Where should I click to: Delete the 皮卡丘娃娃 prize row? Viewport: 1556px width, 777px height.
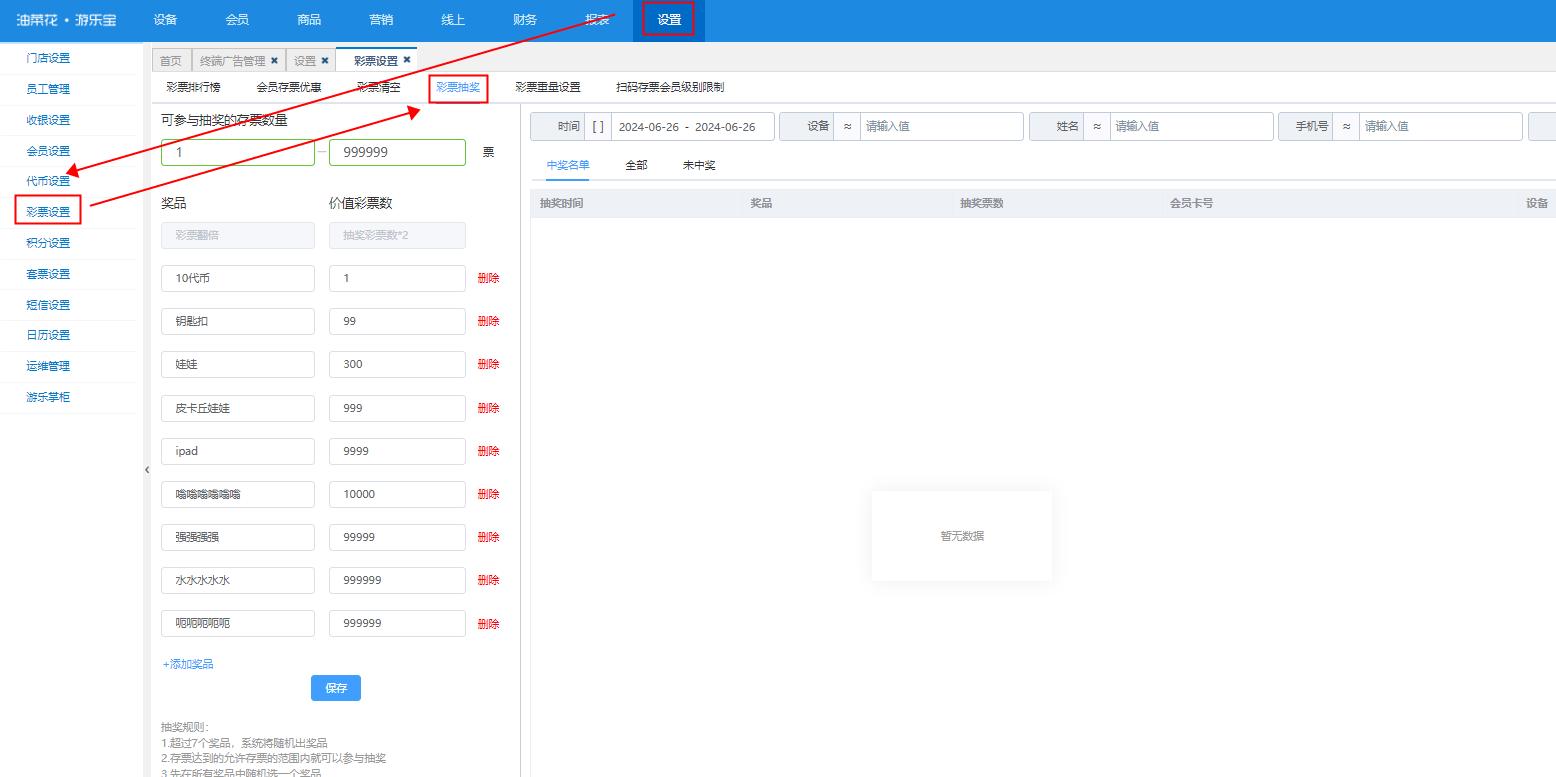point(488,408)
